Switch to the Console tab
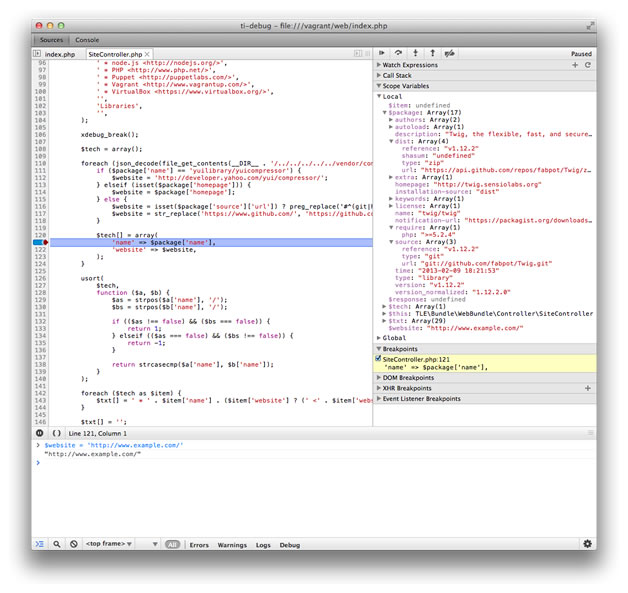The width and height of the screenshot is (628, 593). pyautogui.click(x=87, y=39)
